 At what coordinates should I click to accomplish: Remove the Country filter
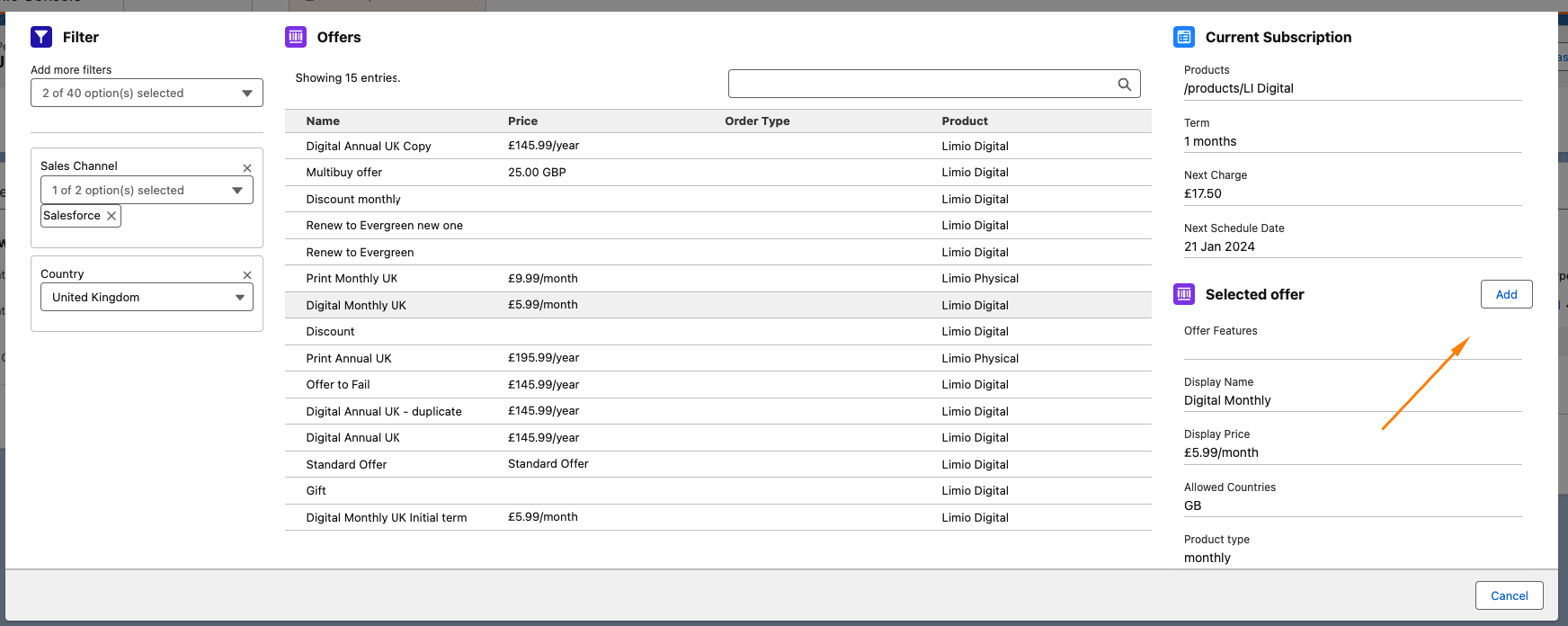(247, 275)
